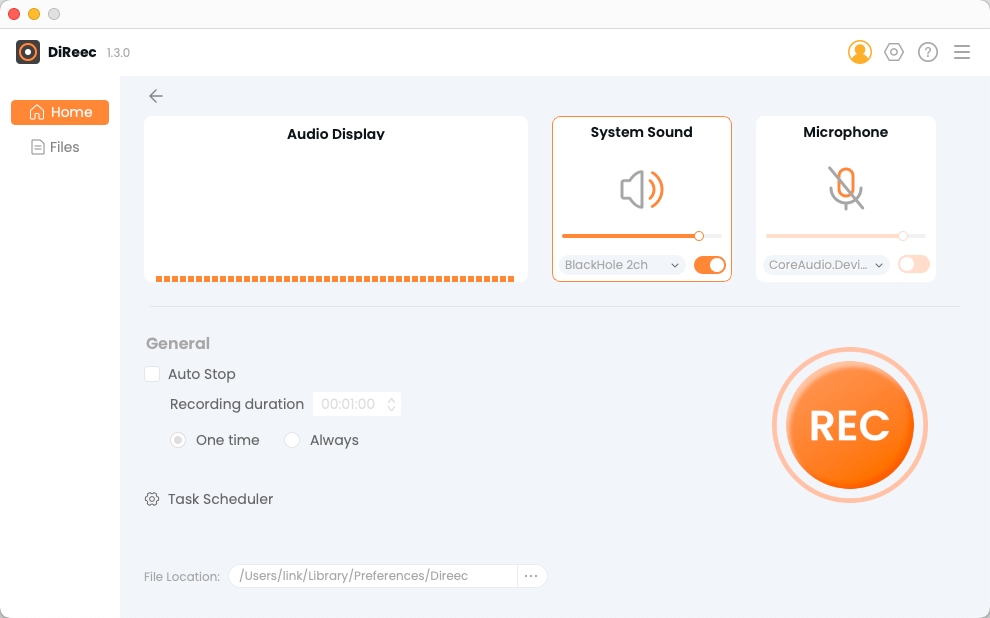The image size is (990, 618).
Task: Open the user account profile icon
Action: point(859,52)
